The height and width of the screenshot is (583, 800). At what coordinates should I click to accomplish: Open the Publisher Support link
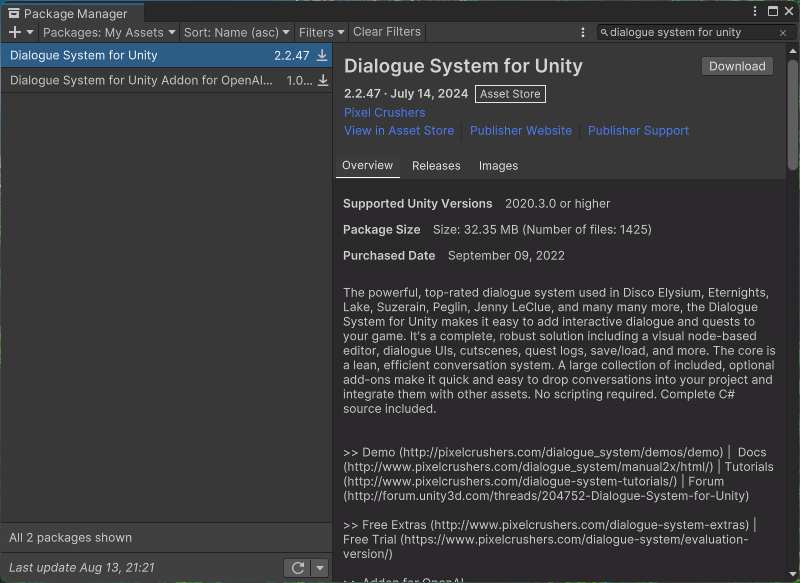click(x=638, y=131)
